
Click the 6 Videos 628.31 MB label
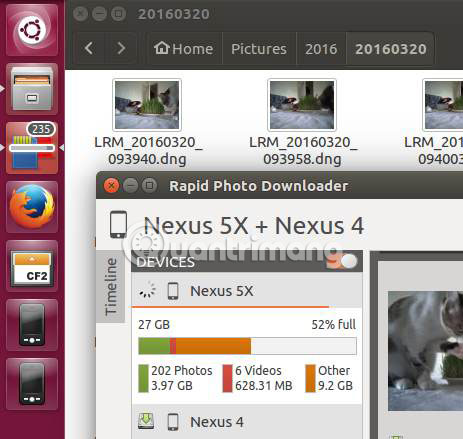tap(264, 378)
